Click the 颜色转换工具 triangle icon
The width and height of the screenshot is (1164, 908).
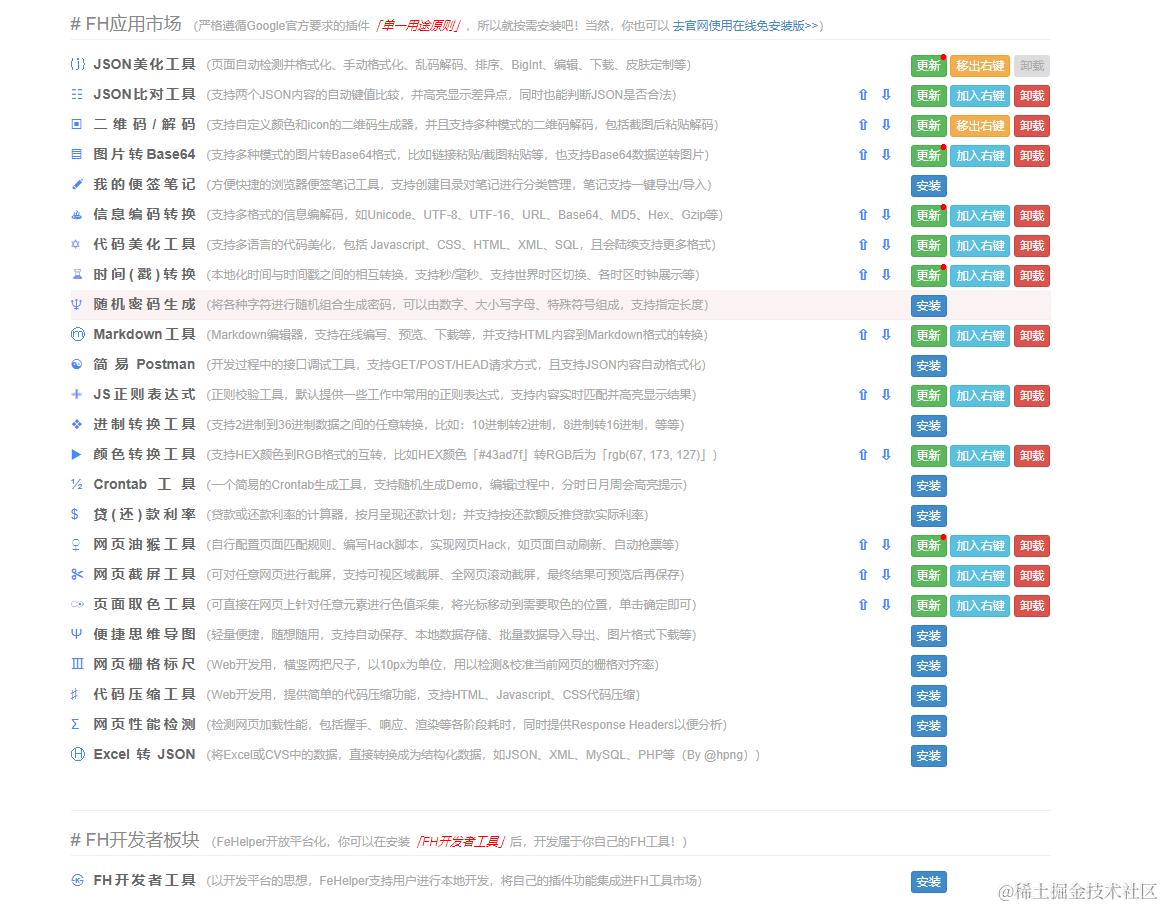[x=76, y=454]
